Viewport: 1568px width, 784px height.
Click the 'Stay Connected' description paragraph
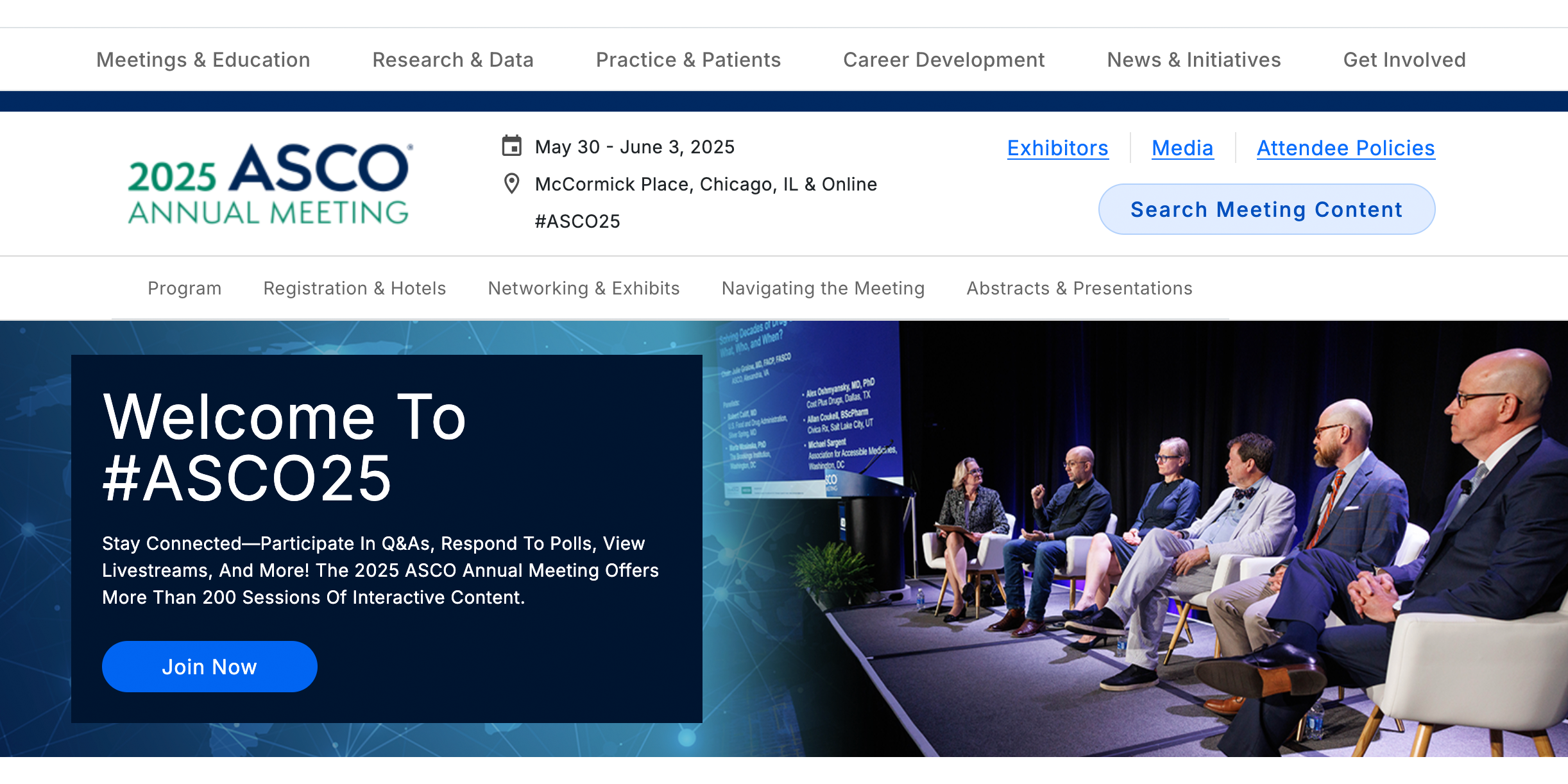[380, 570]
